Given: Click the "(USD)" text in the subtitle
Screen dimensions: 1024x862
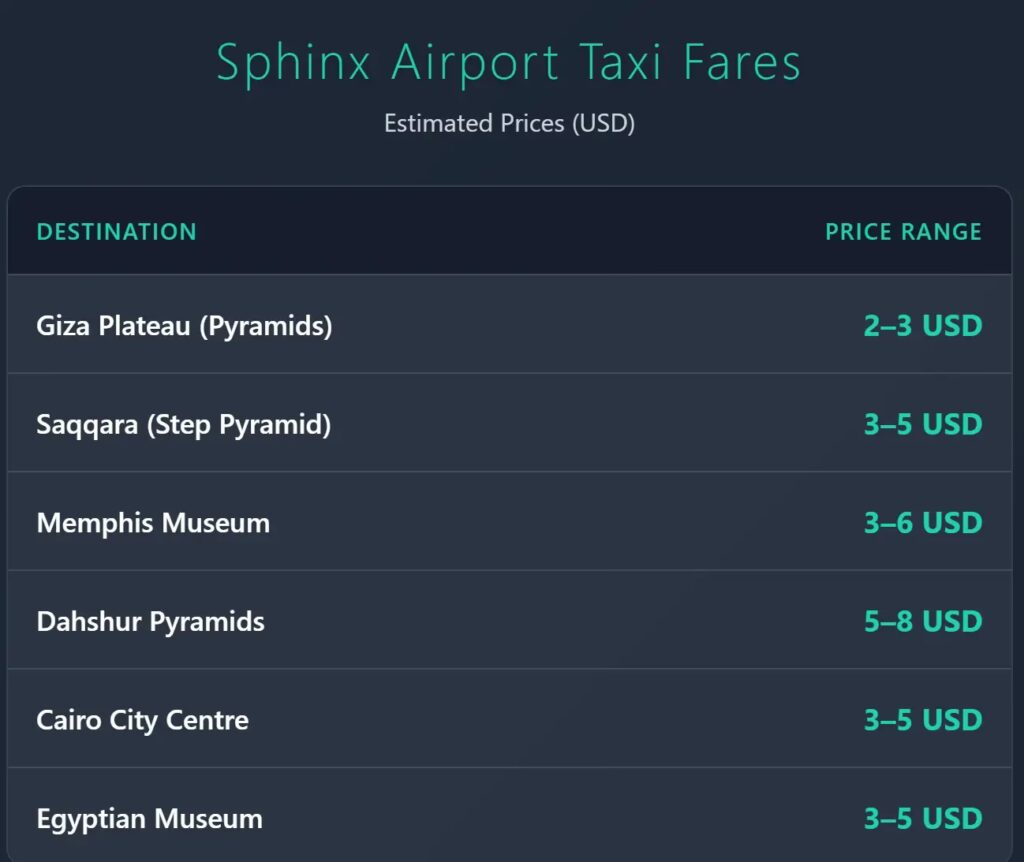Looking at the screenshot, I should [x=604, y=124].
